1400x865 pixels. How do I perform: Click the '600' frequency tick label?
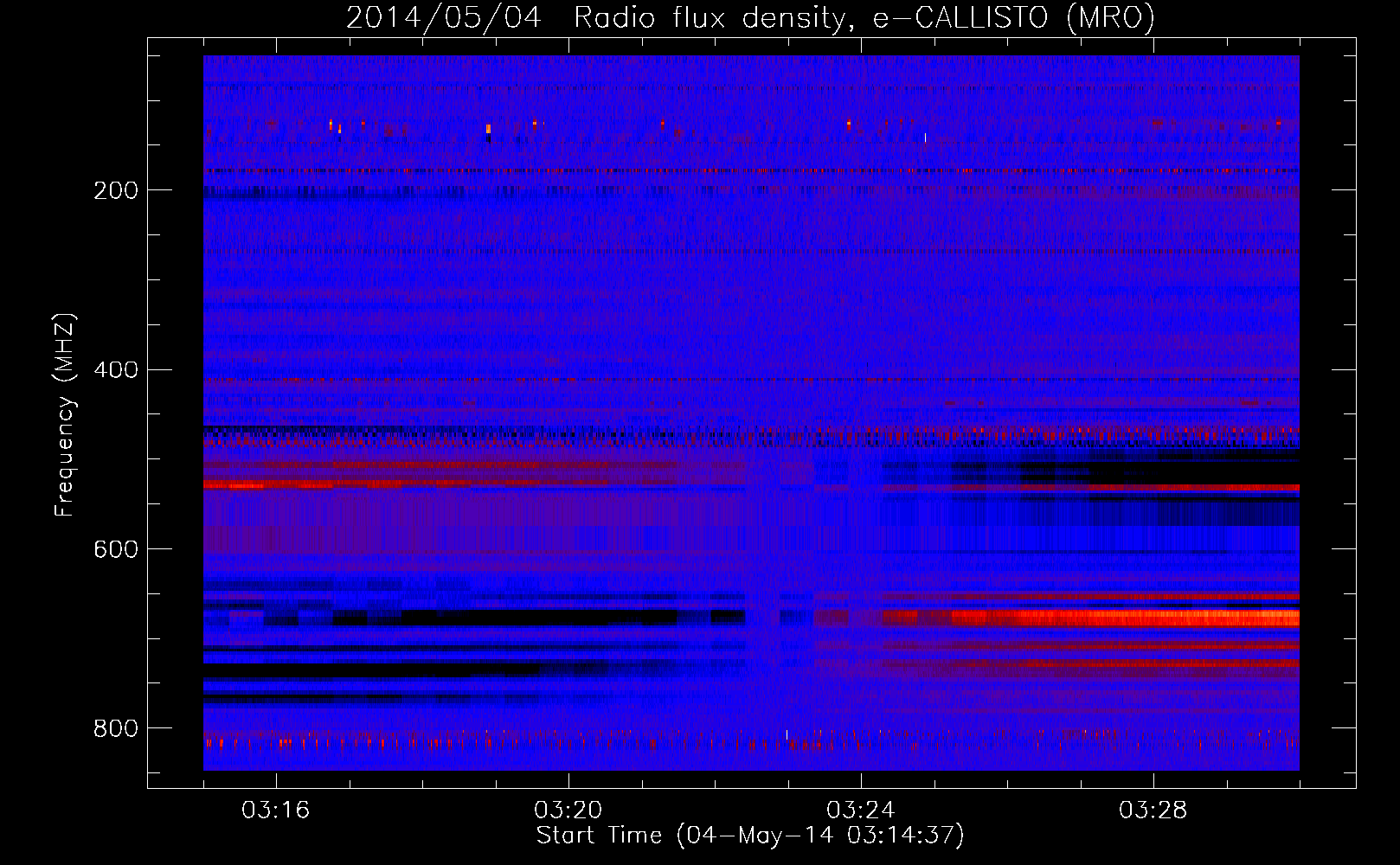(116, 549)
